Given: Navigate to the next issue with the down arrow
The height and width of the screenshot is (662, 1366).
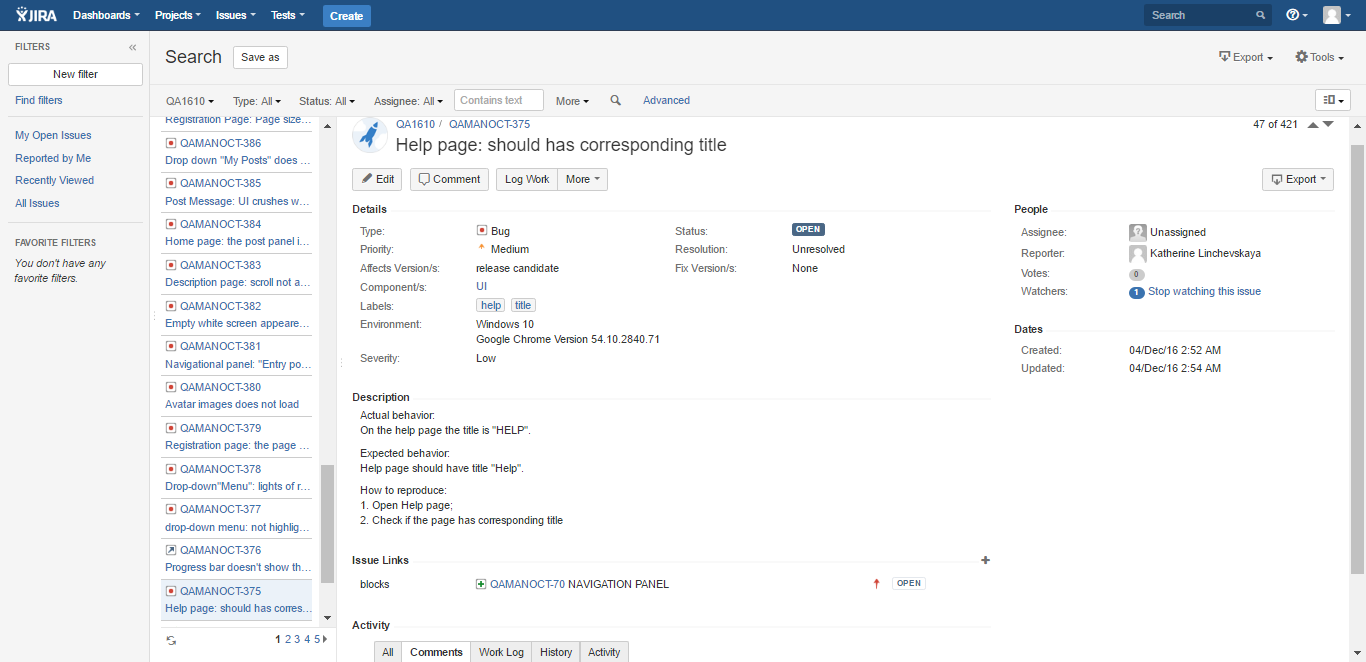Looking at the screenshot, I should [x=1327, y=125].
